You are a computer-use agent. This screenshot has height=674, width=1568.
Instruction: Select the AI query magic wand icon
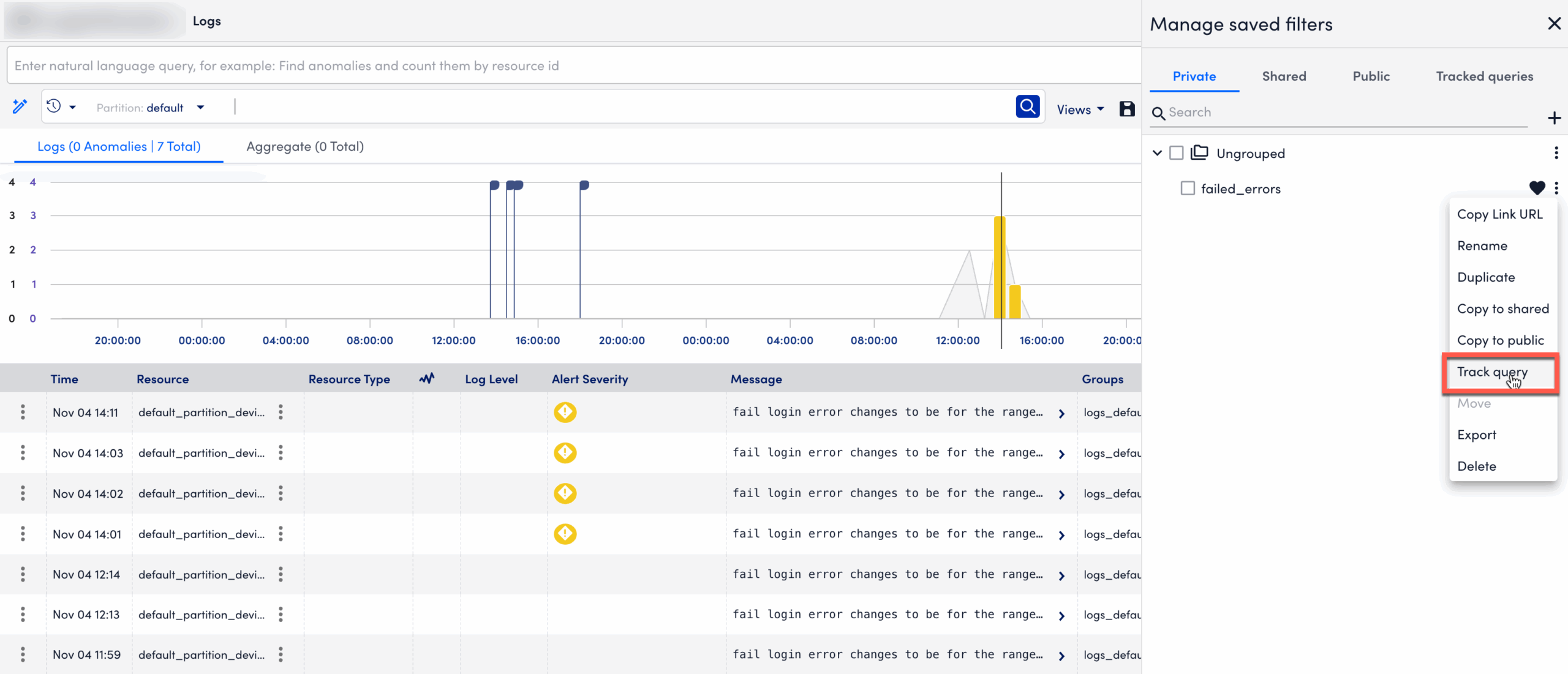(x=20, y=106)
